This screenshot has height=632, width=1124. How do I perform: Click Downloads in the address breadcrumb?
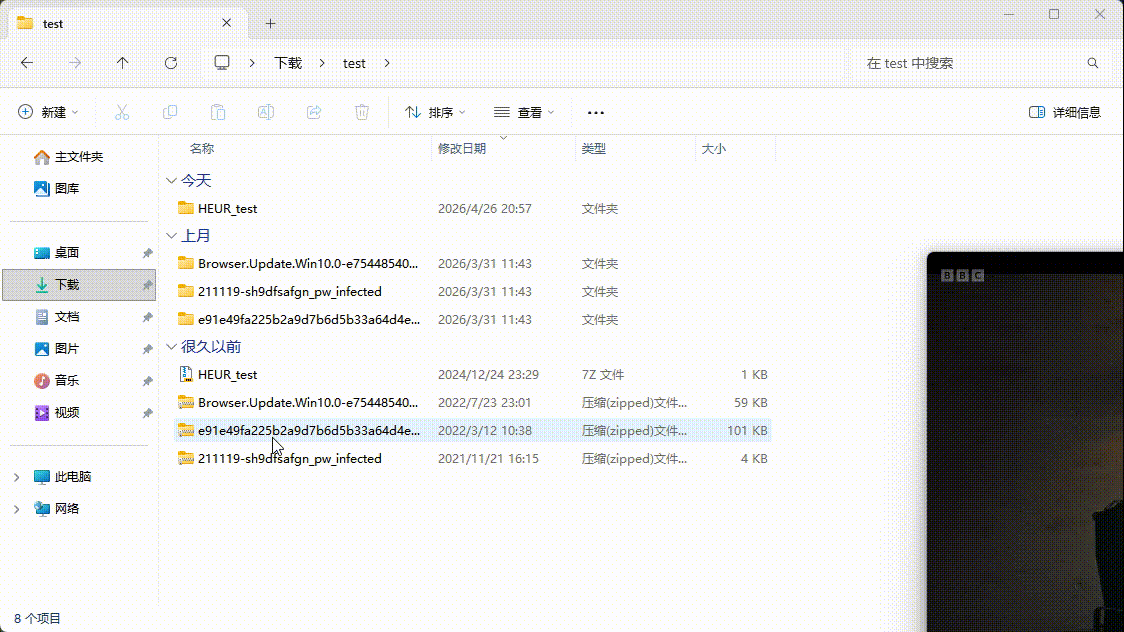[x=288, y=63]
